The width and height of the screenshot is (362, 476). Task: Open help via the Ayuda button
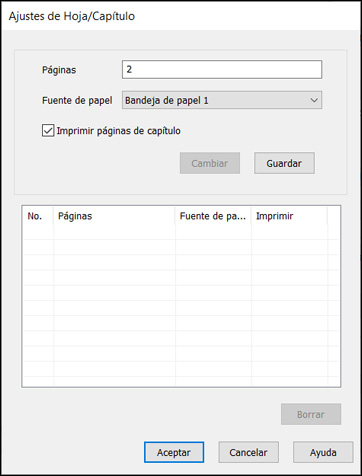(x=323, y=452)
